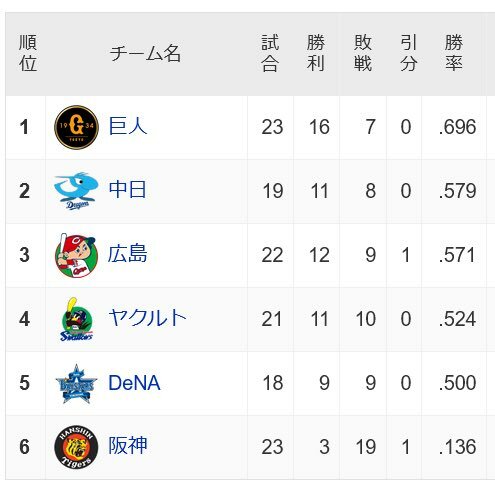Click the 勝利 column header
This screenshot has width=495, height=489.
tap(316, 53)
